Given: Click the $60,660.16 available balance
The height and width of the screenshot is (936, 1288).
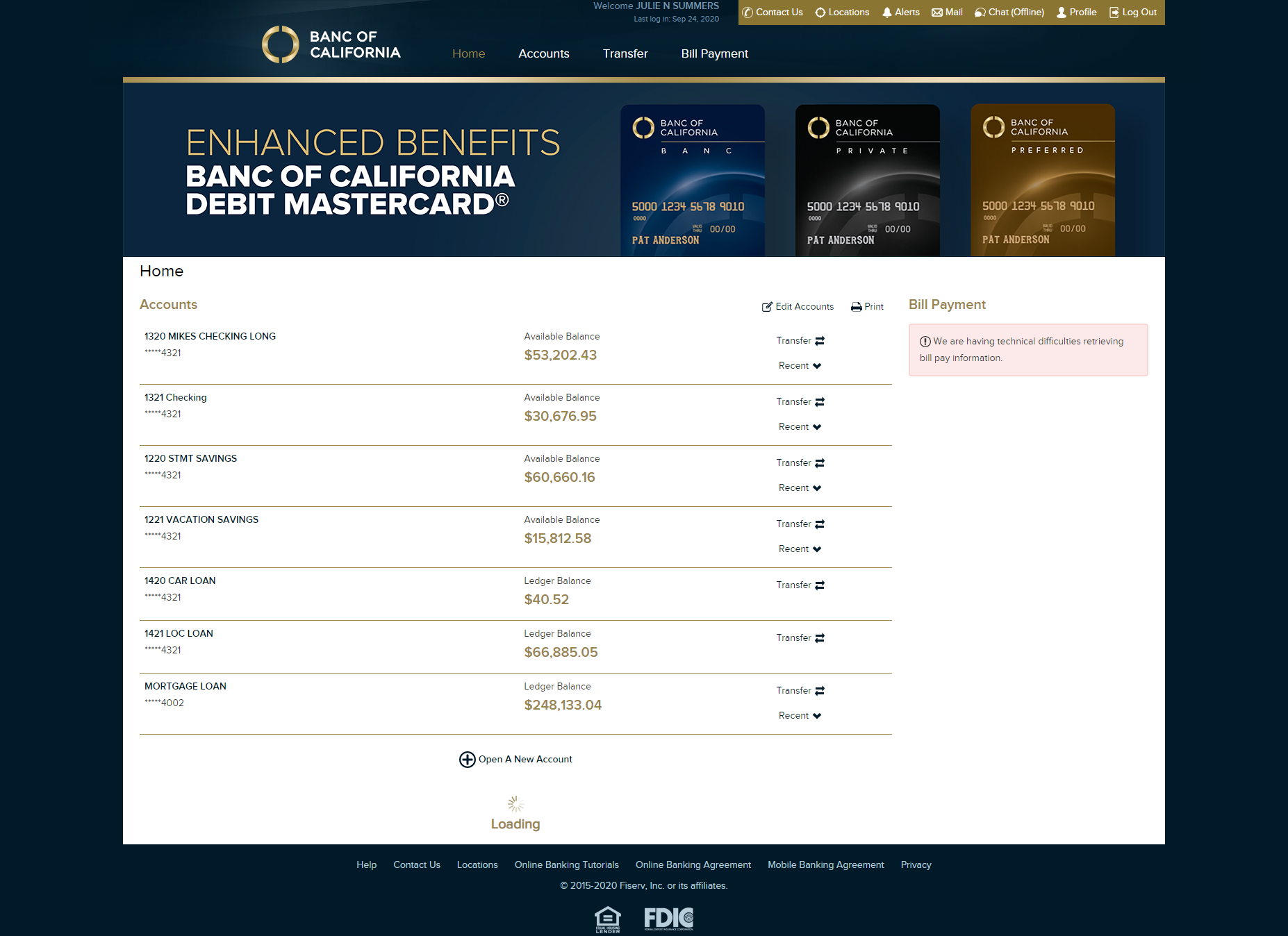Looking at the screenshot, I should (559, 477).
